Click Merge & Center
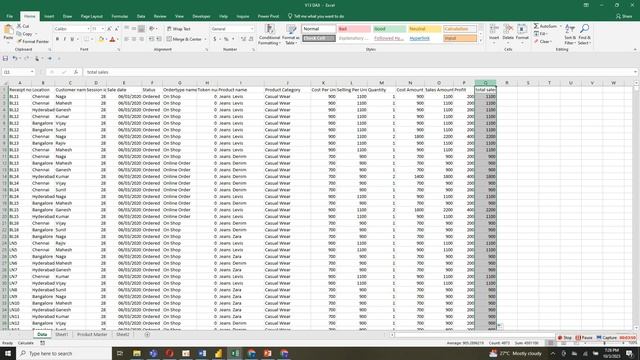Screen dimensions: 640x360 (x=184, y=39)
